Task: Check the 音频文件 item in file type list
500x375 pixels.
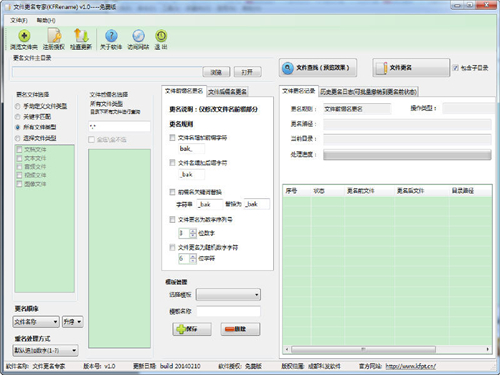Action: (x=20, y=167)
